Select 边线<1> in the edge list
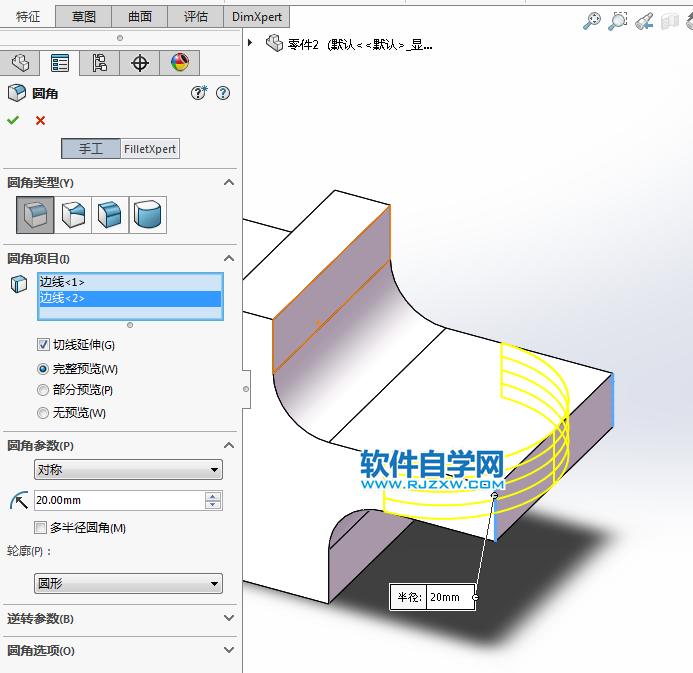 tap(130, 282)
